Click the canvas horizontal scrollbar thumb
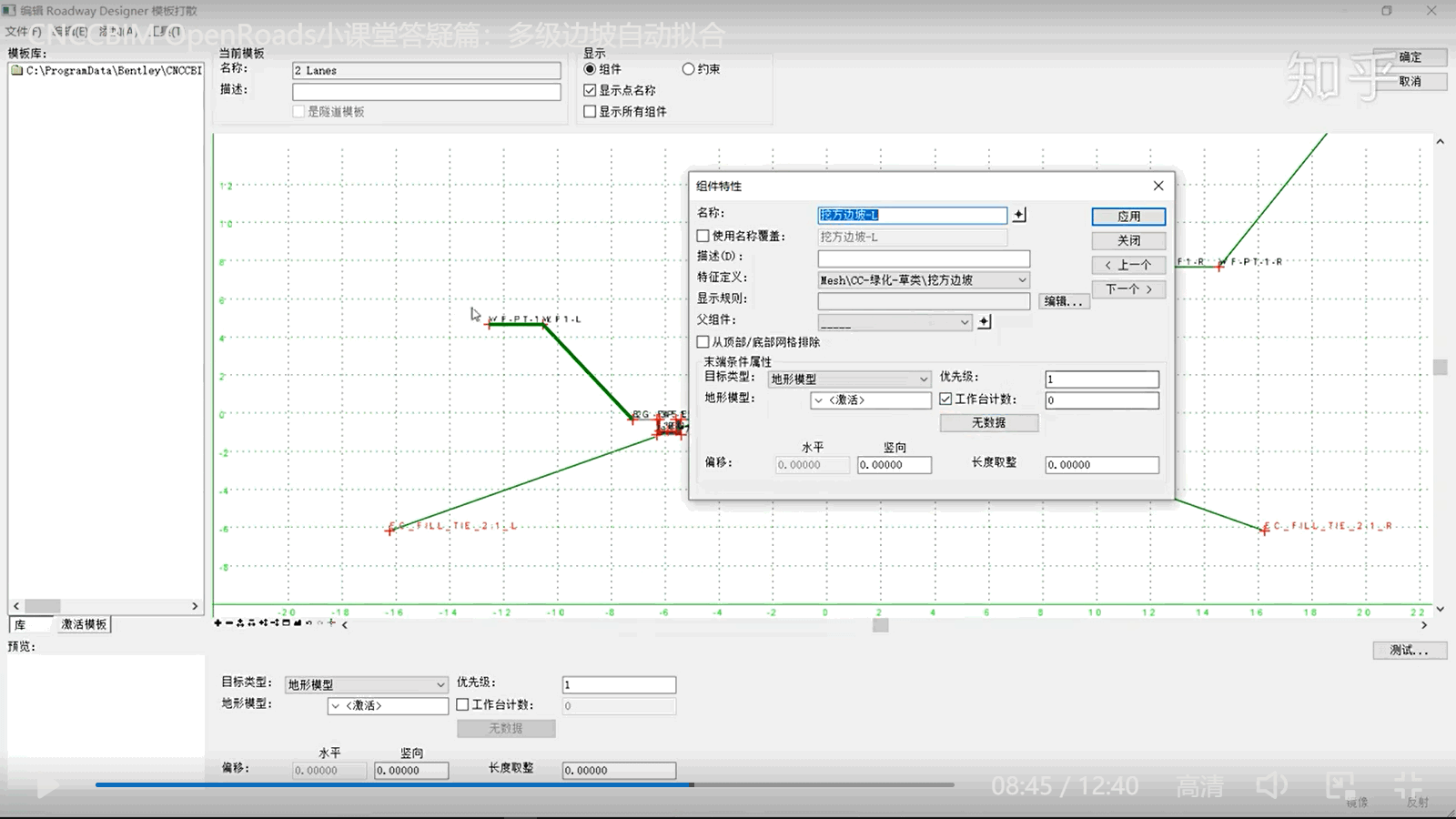This screenshot has height=819, width=1456. (880, 625)
